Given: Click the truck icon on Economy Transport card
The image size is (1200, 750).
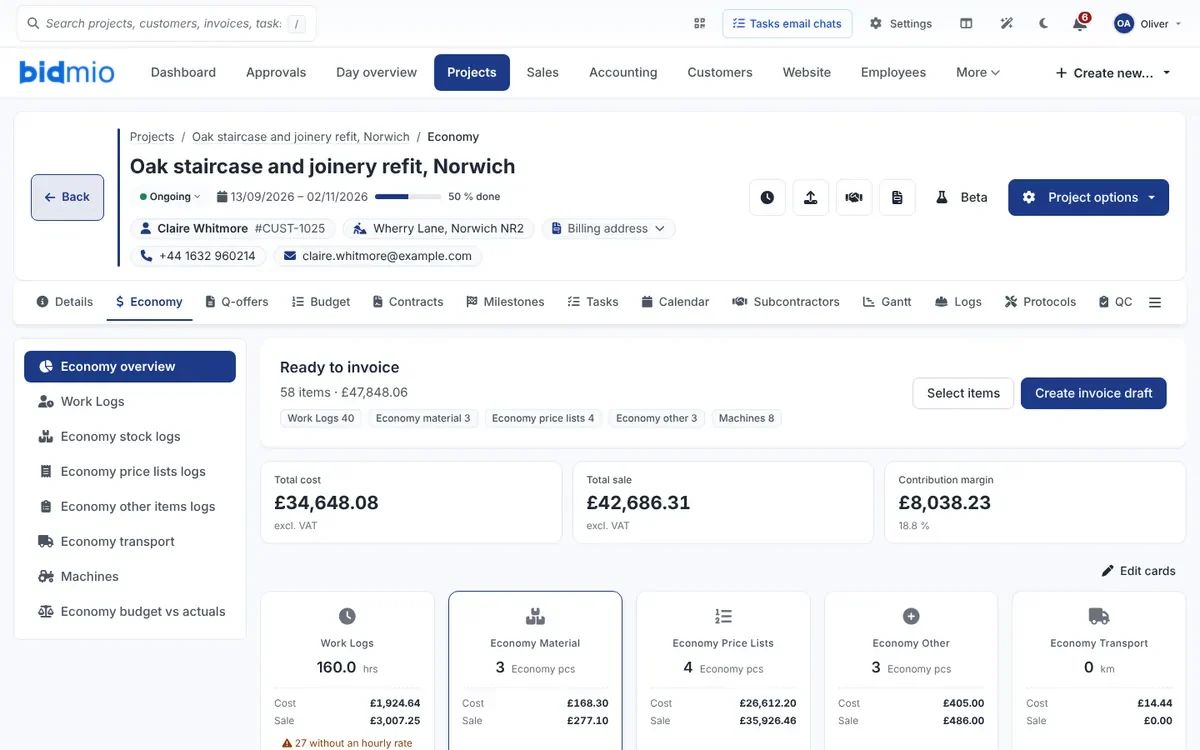Looking at the screenshot, I should [1099, 616].
